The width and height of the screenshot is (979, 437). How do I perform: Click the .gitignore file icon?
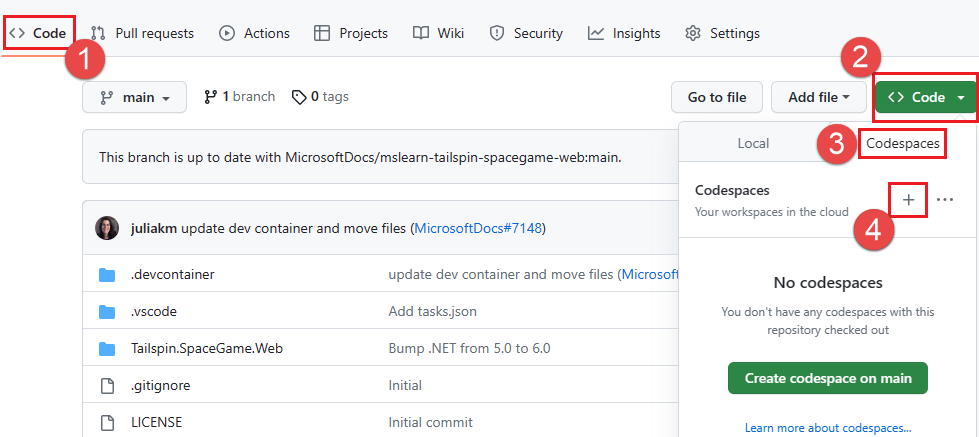[x=108, y=385]
